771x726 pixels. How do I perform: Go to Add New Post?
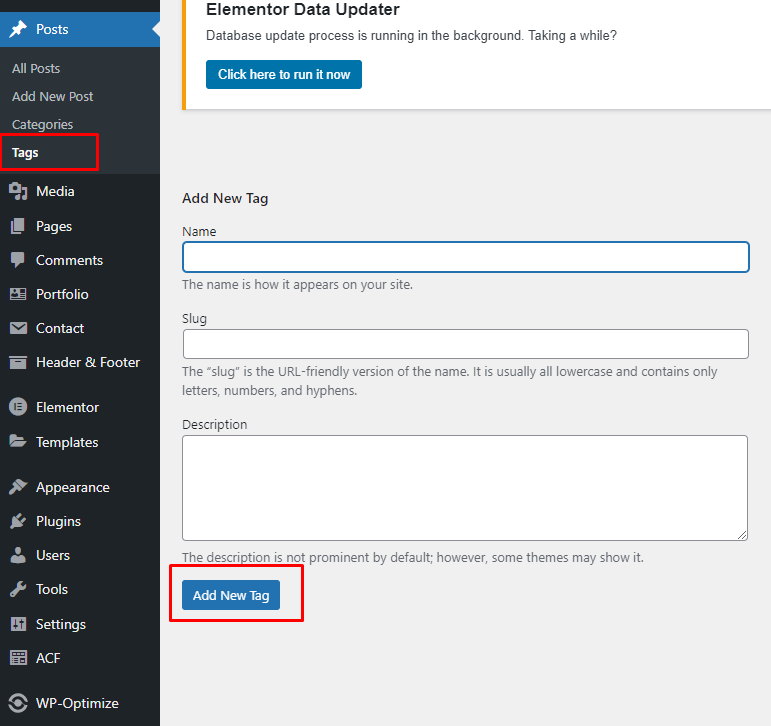point(53,96)
